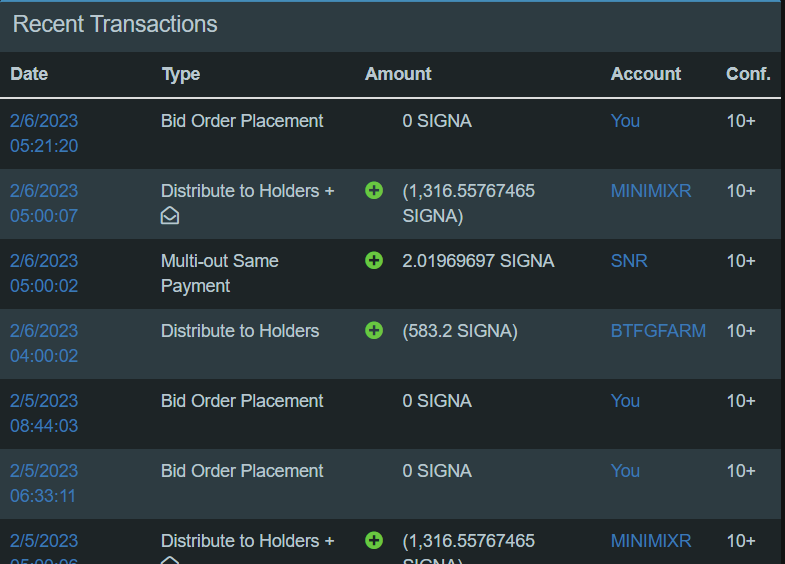Click the Conf. column header
Viewport: 785px width, 564px height.
748,74
